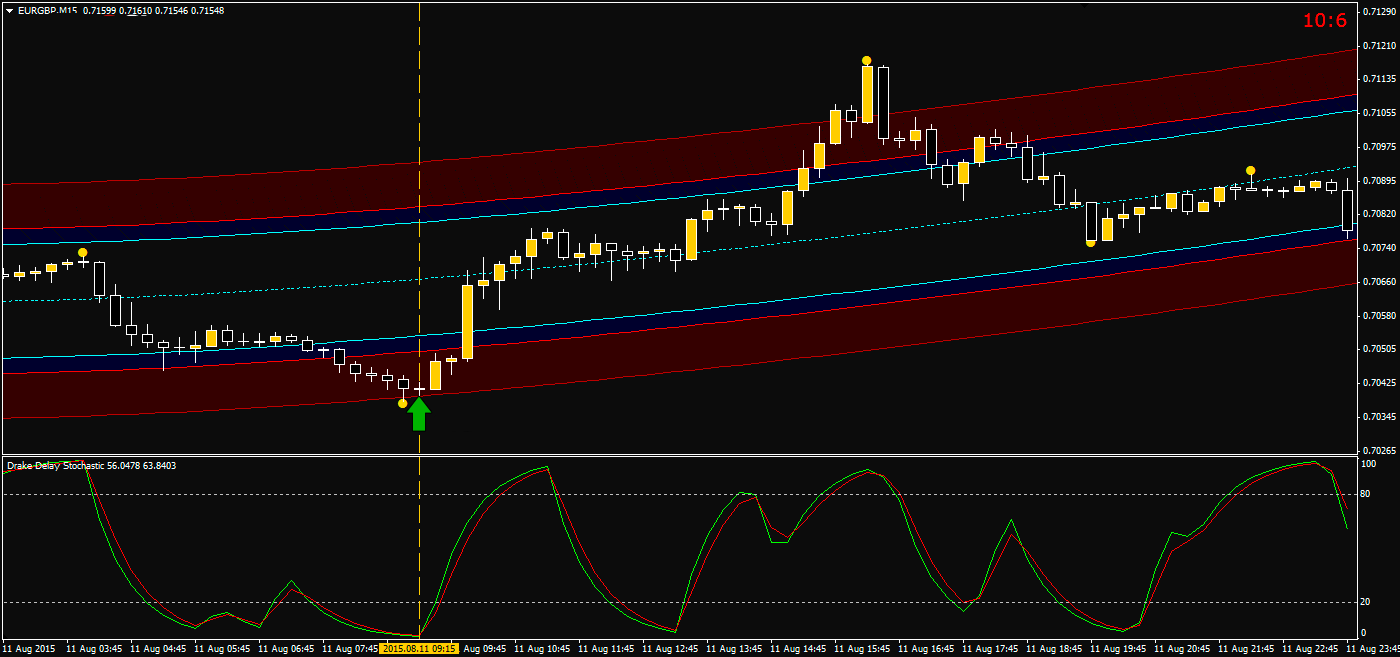Click the yellow dot near the 0.70895 level
Screen dimensions: 1400x657
click(x=1249, y=172)
